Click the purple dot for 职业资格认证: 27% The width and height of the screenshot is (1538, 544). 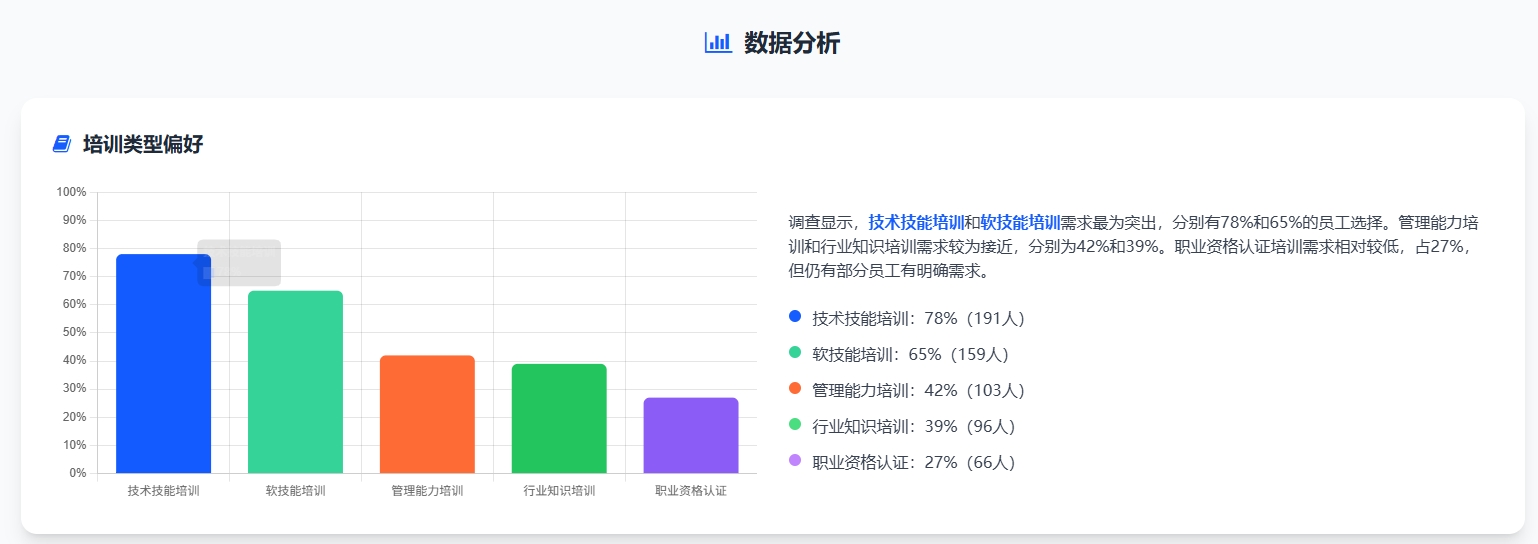tap(795, 460)
